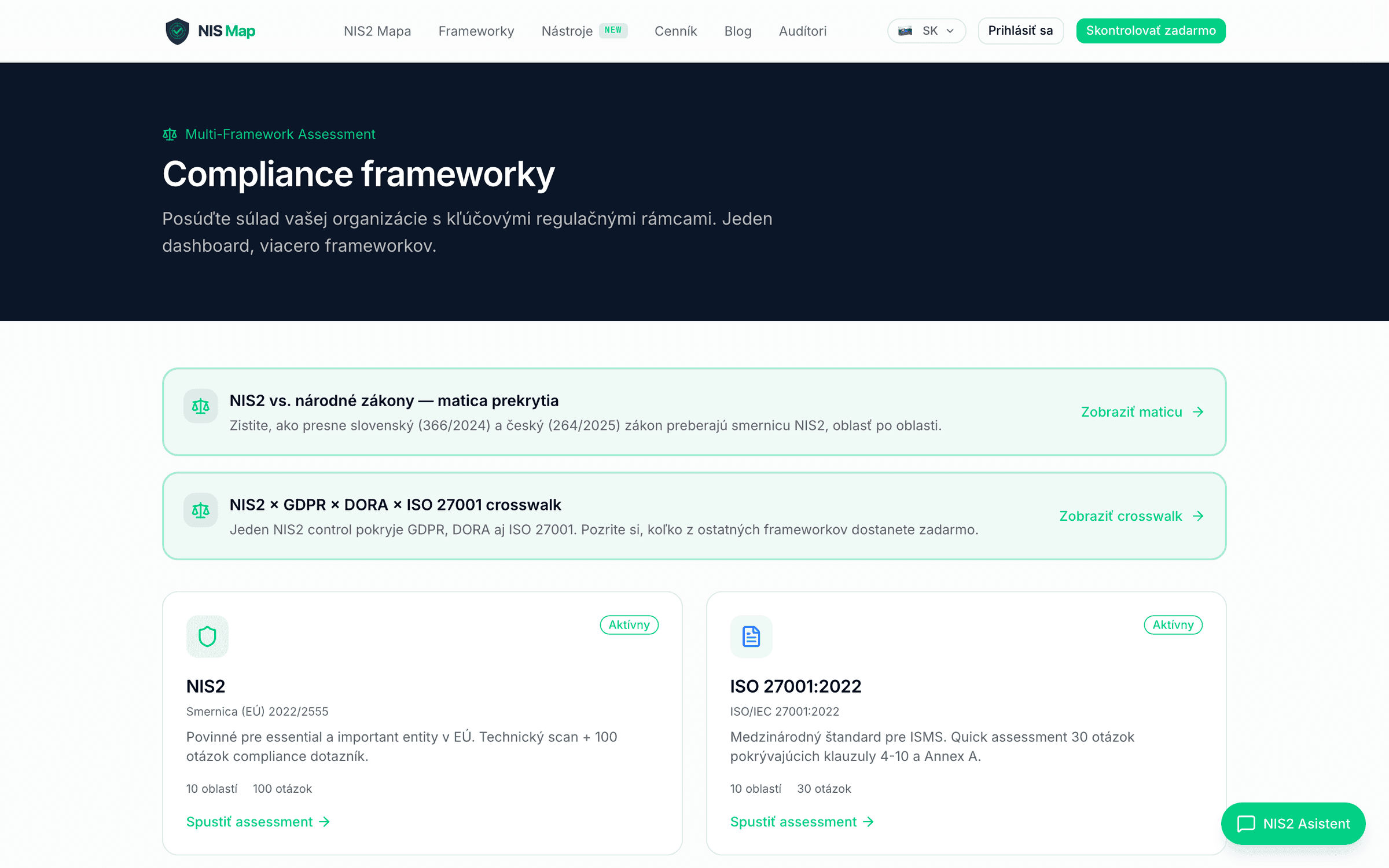This screenshot has width=1389, height=868.
Task: Click the arrow after ISO 27001 Spustiť assessment
Action: pyautogui.click(x=869, y=822)
